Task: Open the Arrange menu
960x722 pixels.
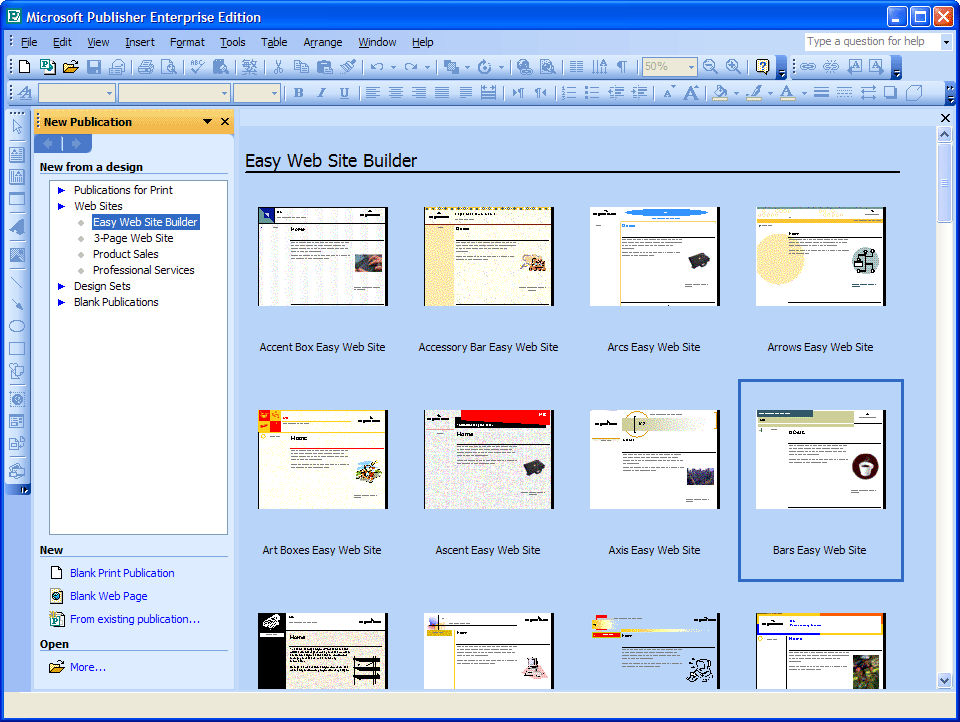Action: pyautogui.click(x=322, y=42)
